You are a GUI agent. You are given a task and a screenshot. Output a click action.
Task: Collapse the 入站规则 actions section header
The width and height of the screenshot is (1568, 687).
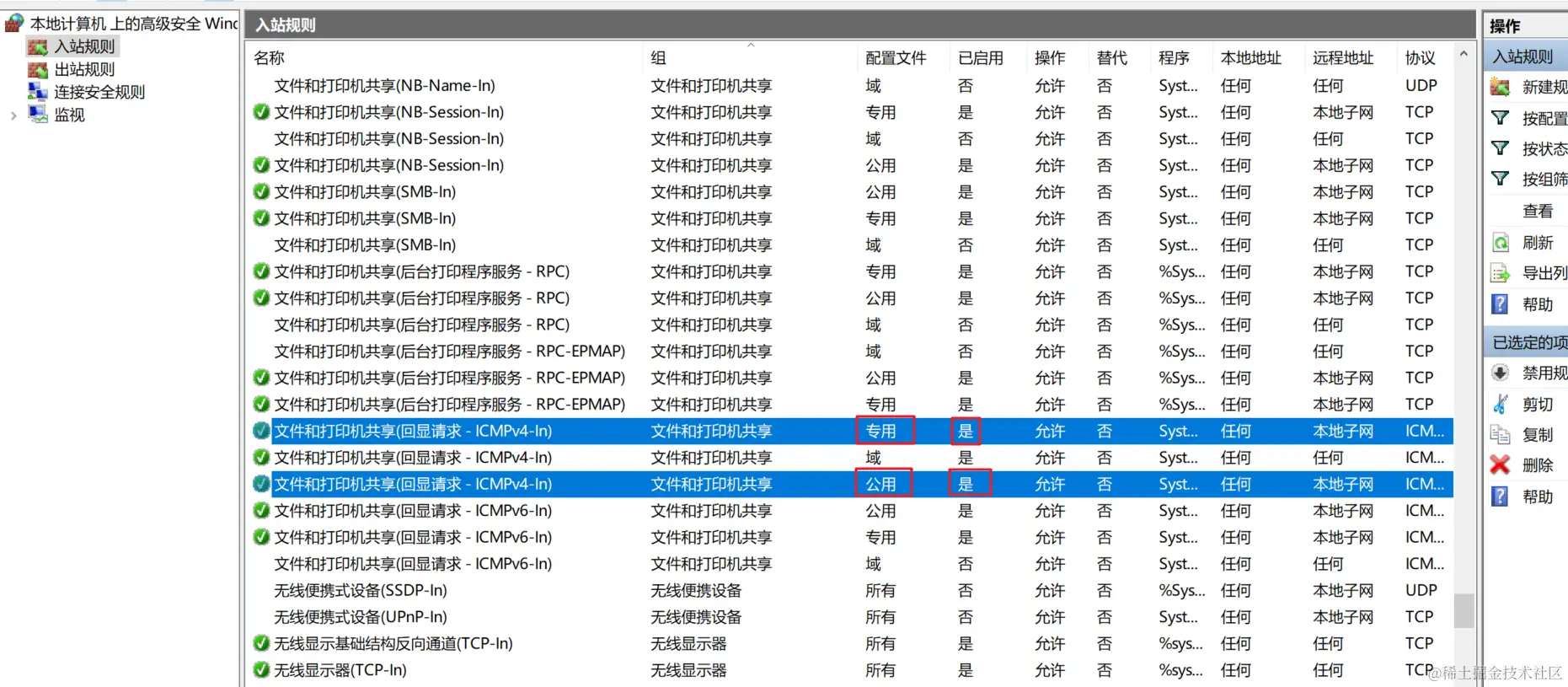(x=1527, y=56)
